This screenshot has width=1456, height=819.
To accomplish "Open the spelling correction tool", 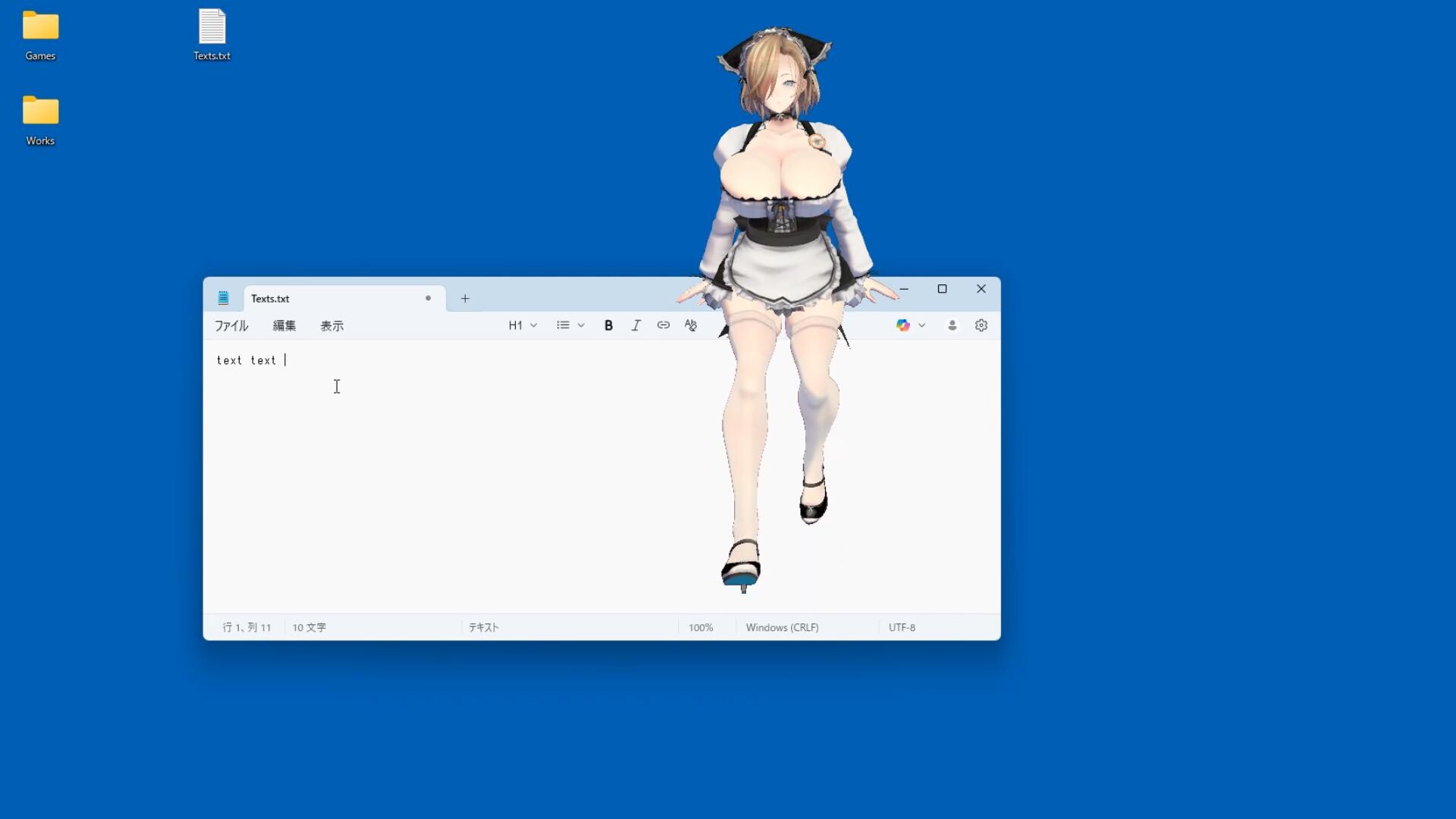I will [x=690, y=325].
